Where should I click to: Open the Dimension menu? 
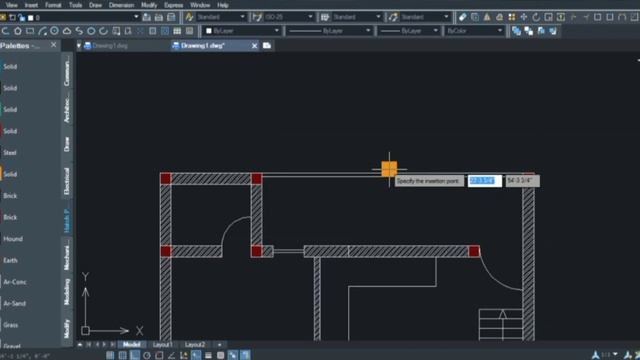point(121,5)
